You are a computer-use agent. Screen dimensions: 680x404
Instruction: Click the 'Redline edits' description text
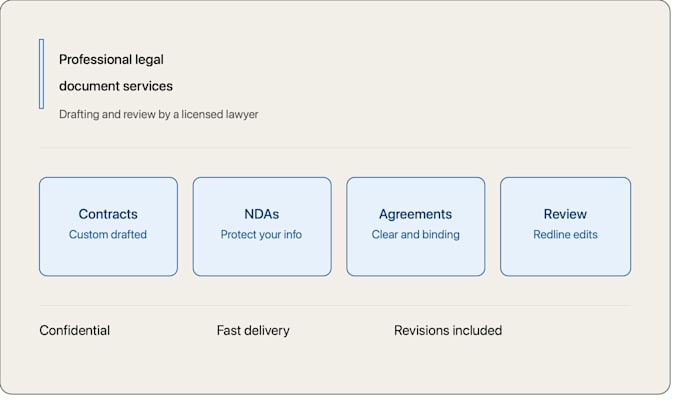[565, 235]
